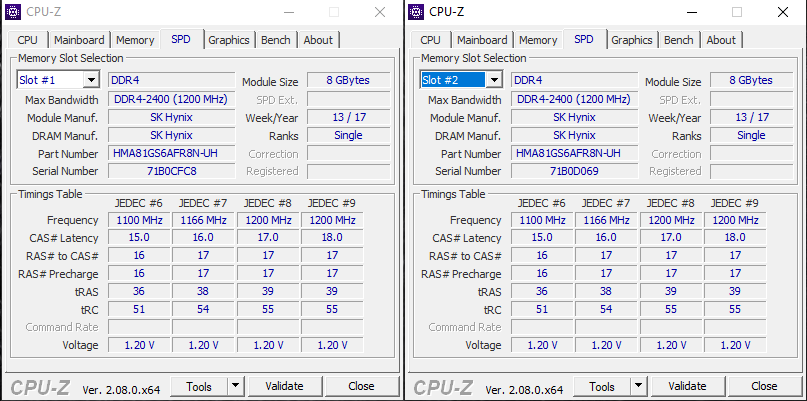Expand the Slot #1 memory slot dropdown
This screenshot has height=401, width=807.
pyautogui.click(x=92, y=80)
